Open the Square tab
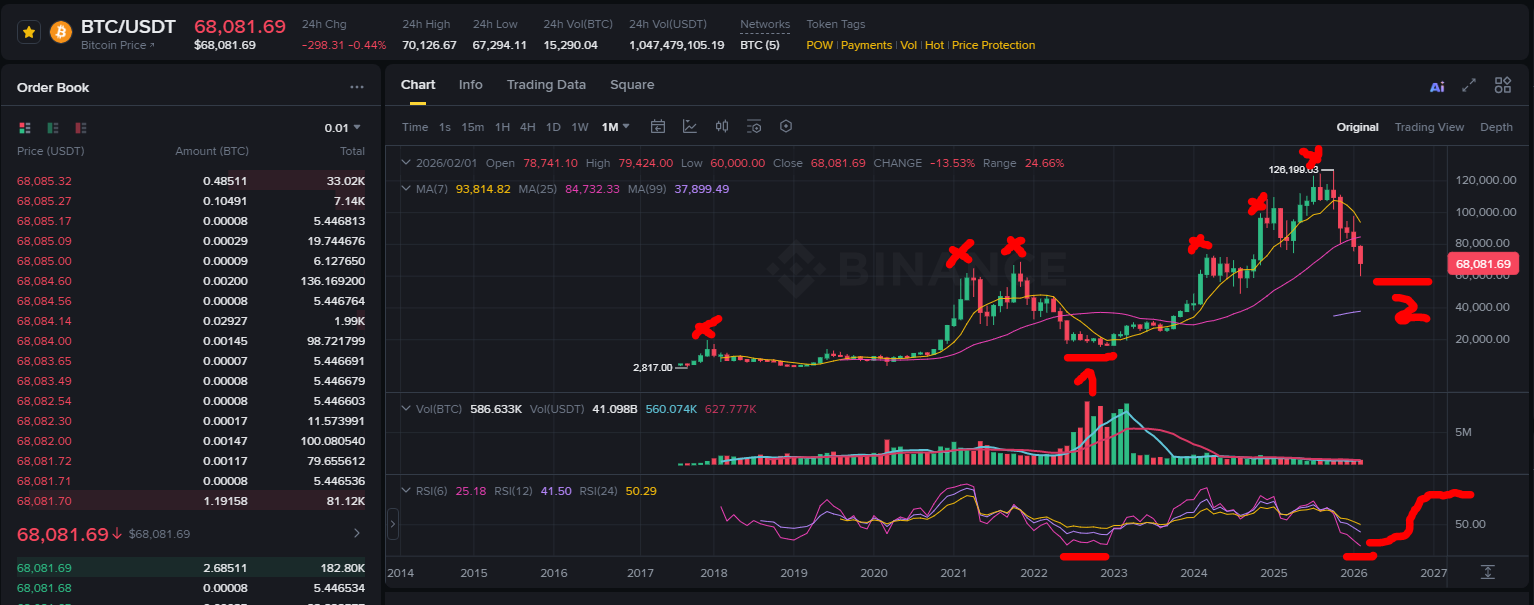The height and width of the screenshot is (605, 1534). (632, 85)
